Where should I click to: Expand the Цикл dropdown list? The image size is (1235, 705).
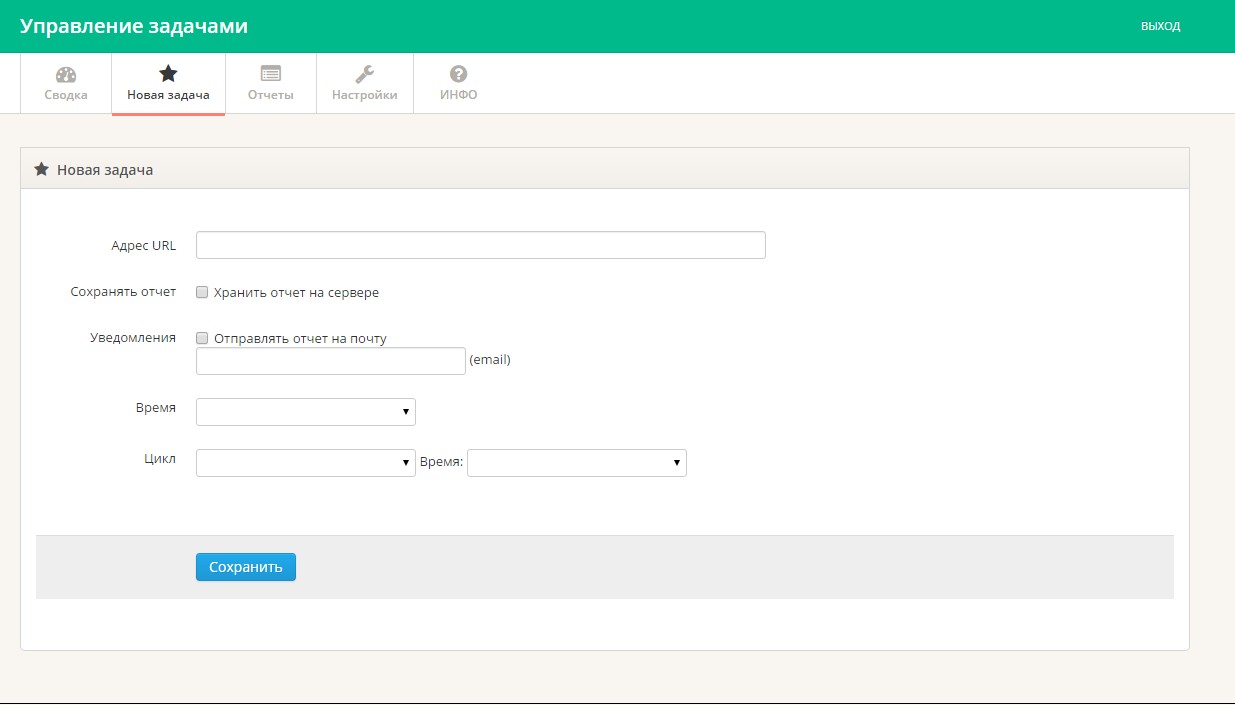click(x=306, y=462)
